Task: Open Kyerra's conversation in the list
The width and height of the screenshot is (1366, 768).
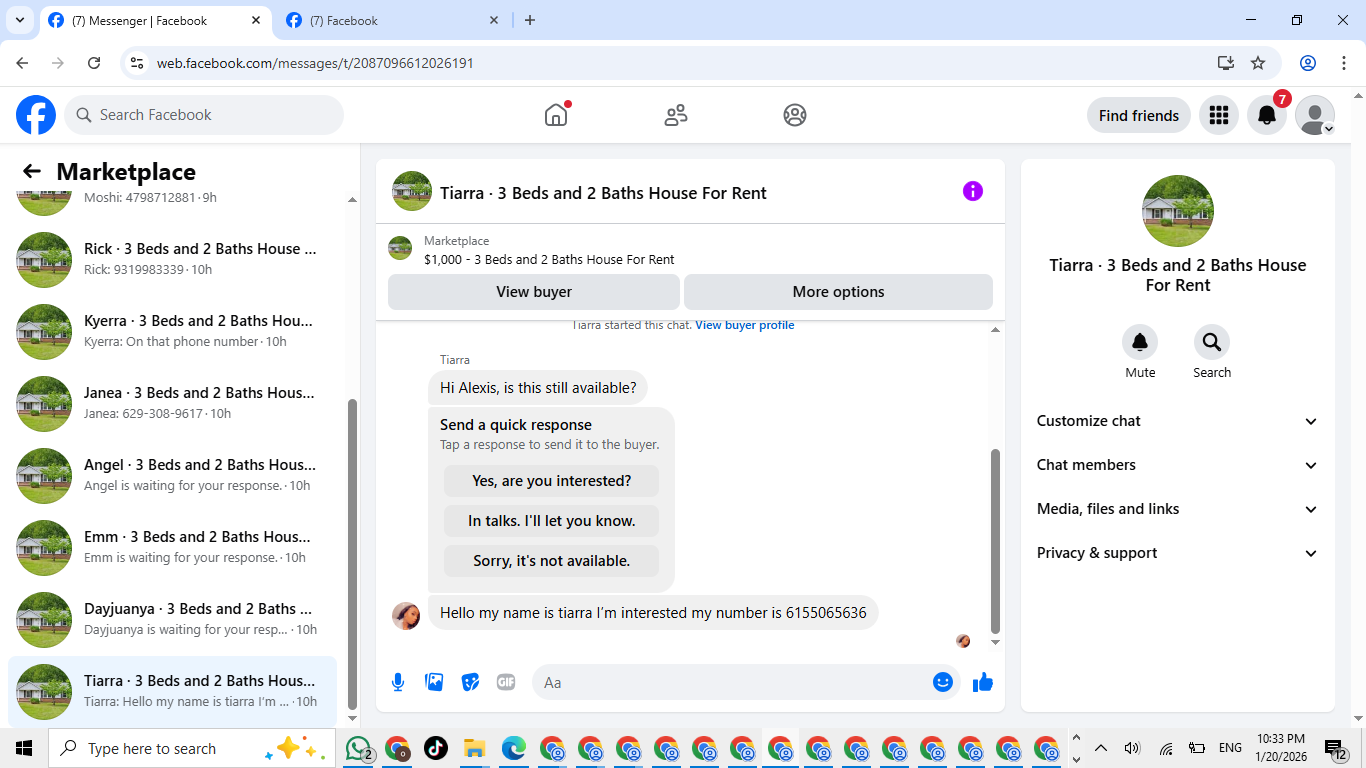Action: click(172, 332)
